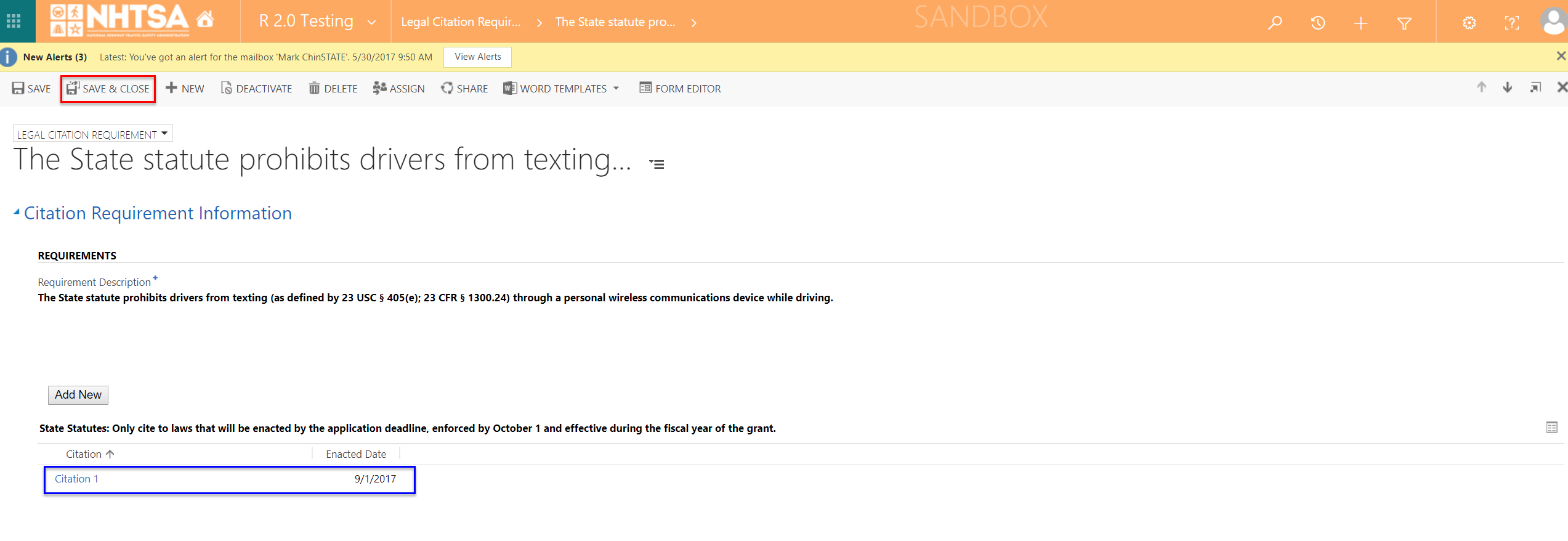The width and height of the screenshot is (1568, 541).
Task: Click Save & Close command
Action: click(108, 89)
